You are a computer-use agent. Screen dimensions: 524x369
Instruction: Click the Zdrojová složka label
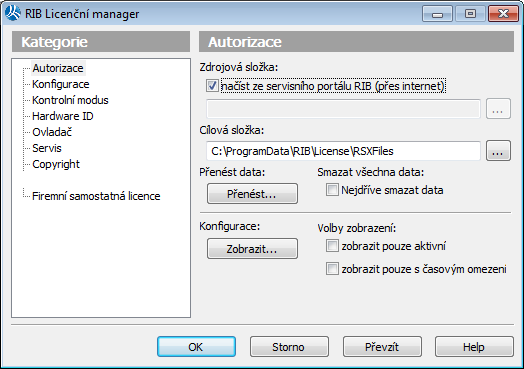(239, 68)
